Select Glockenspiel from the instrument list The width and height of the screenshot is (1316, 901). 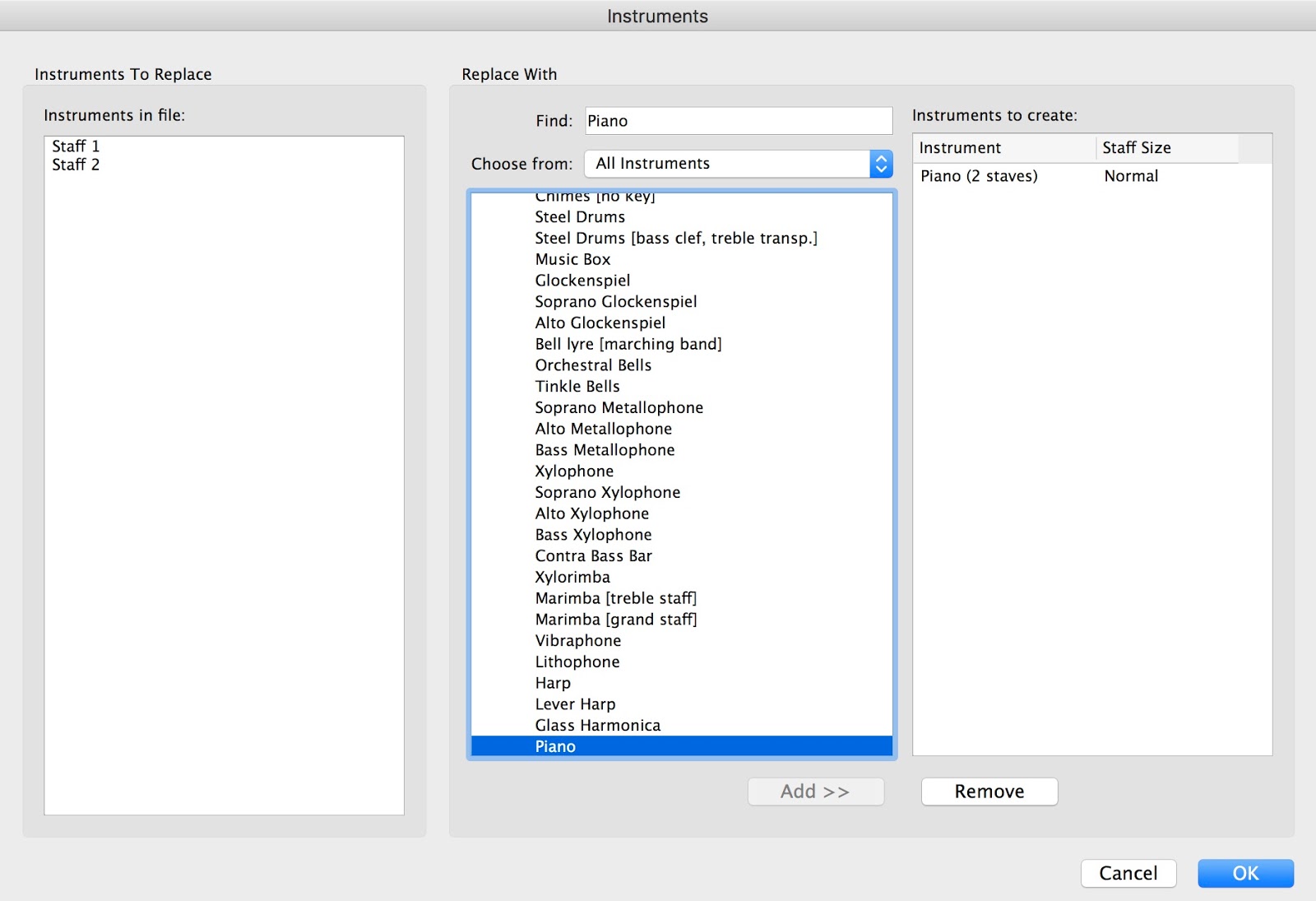[582, 280]
